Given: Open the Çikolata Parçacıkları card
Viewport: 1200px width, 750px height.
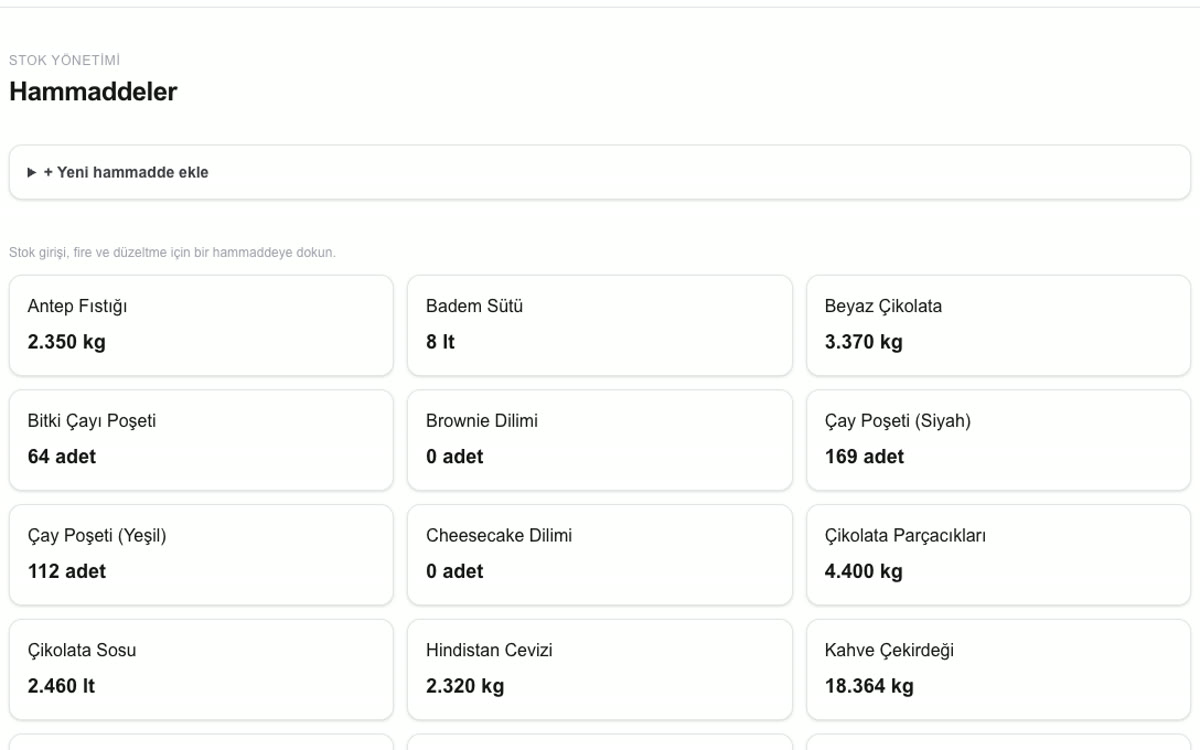Looking at the screenshot, I should 998,555.
